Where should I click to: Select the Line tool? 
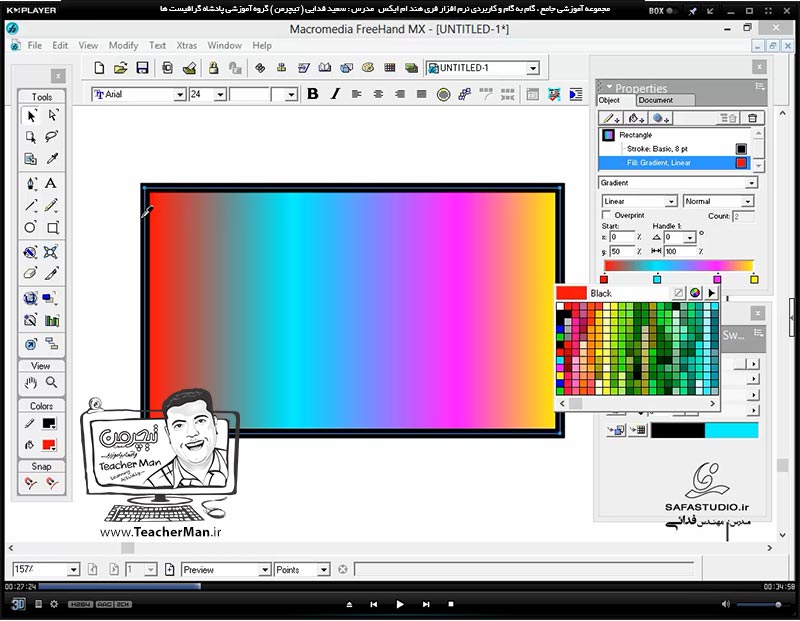point(31,206)
